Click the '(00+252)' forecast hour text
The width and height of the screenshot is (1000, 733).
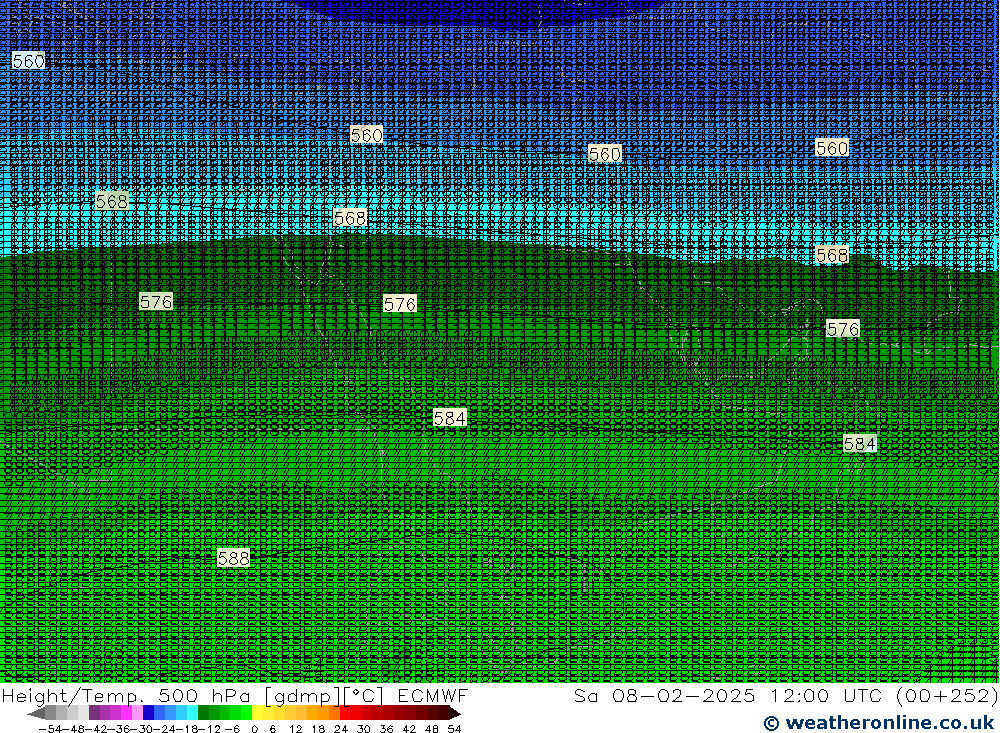(947, 695)
